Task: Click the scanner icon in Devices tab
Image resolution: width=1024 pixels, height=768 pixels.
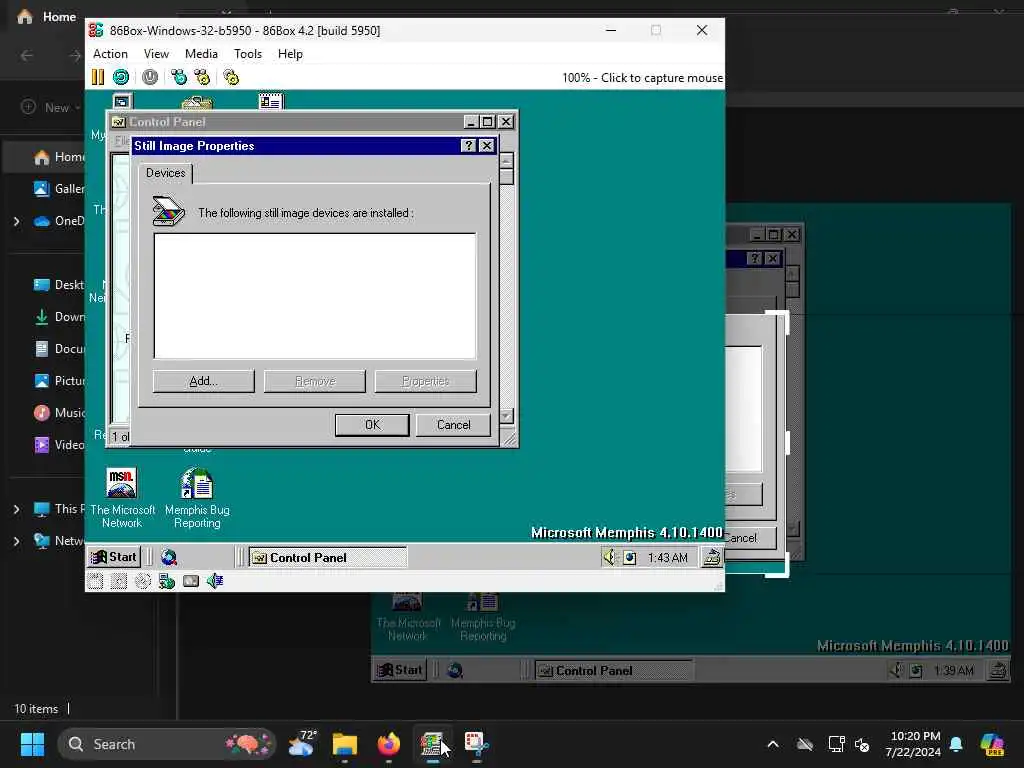Action: pyautogui.click(x=168, y=212)
